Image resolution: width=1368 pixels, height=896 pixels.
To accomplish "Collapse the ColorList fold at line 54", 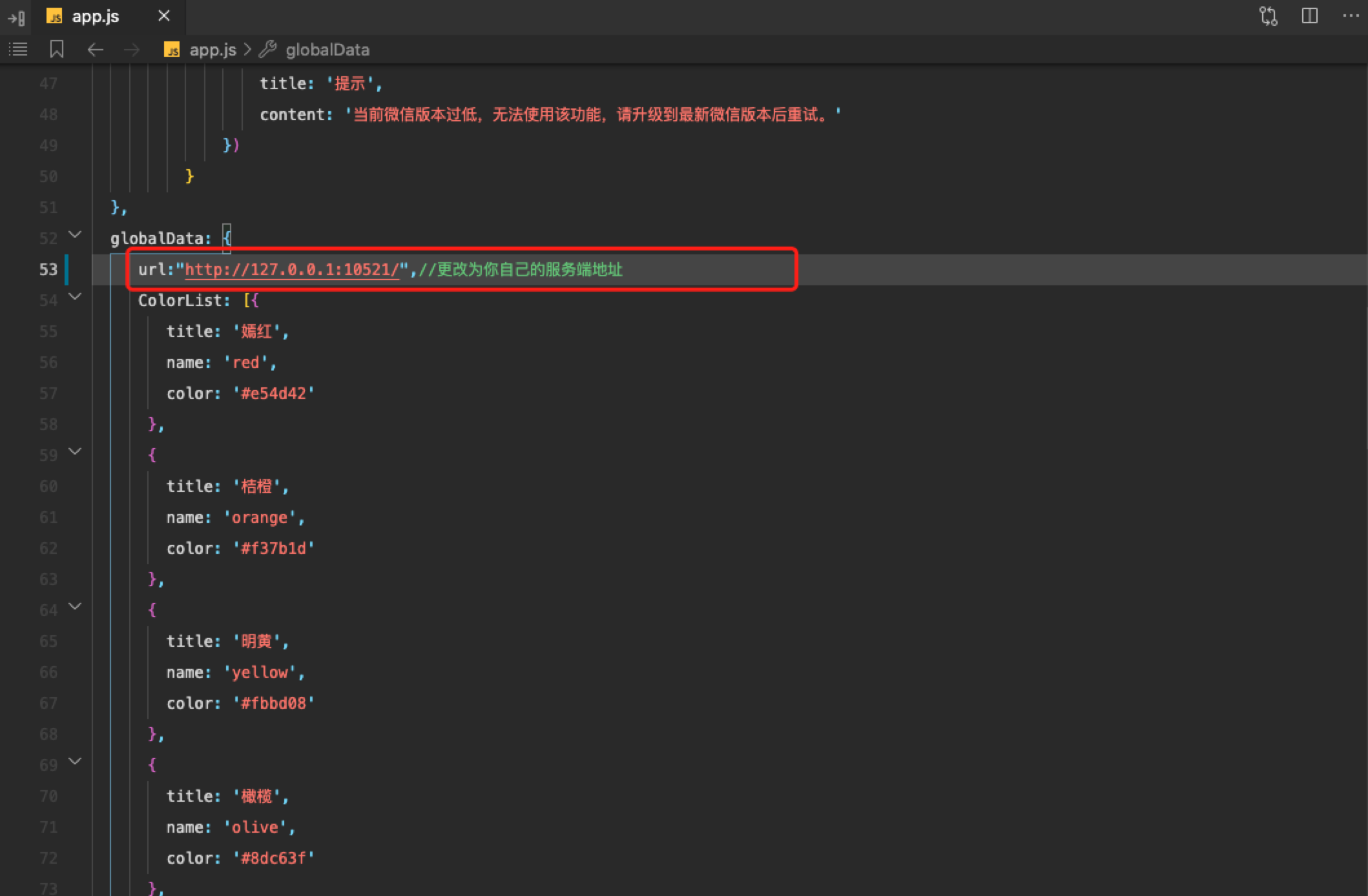I will click(x=75, y=296).
